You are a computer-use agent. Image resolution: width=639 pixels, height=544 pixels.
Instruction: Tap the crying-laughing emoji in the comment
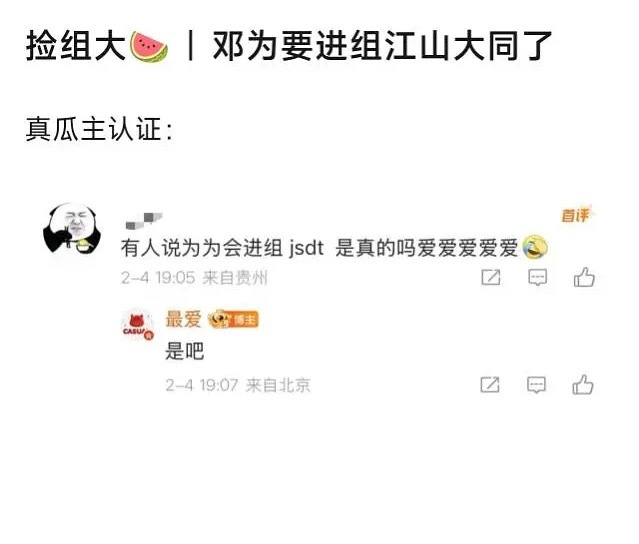point(535,247)
